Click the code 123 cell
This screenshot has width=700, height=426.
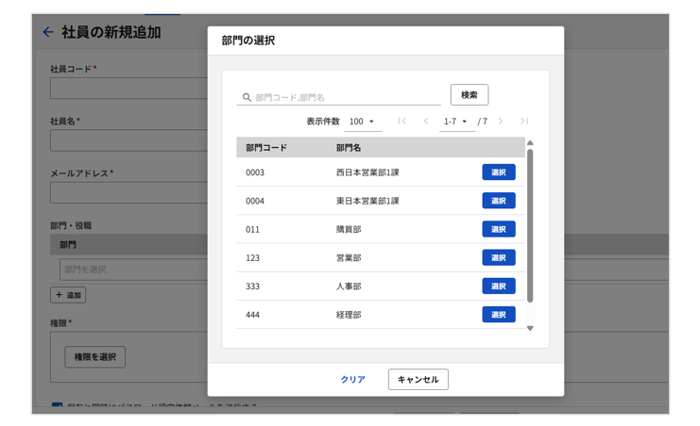point(253,258)
